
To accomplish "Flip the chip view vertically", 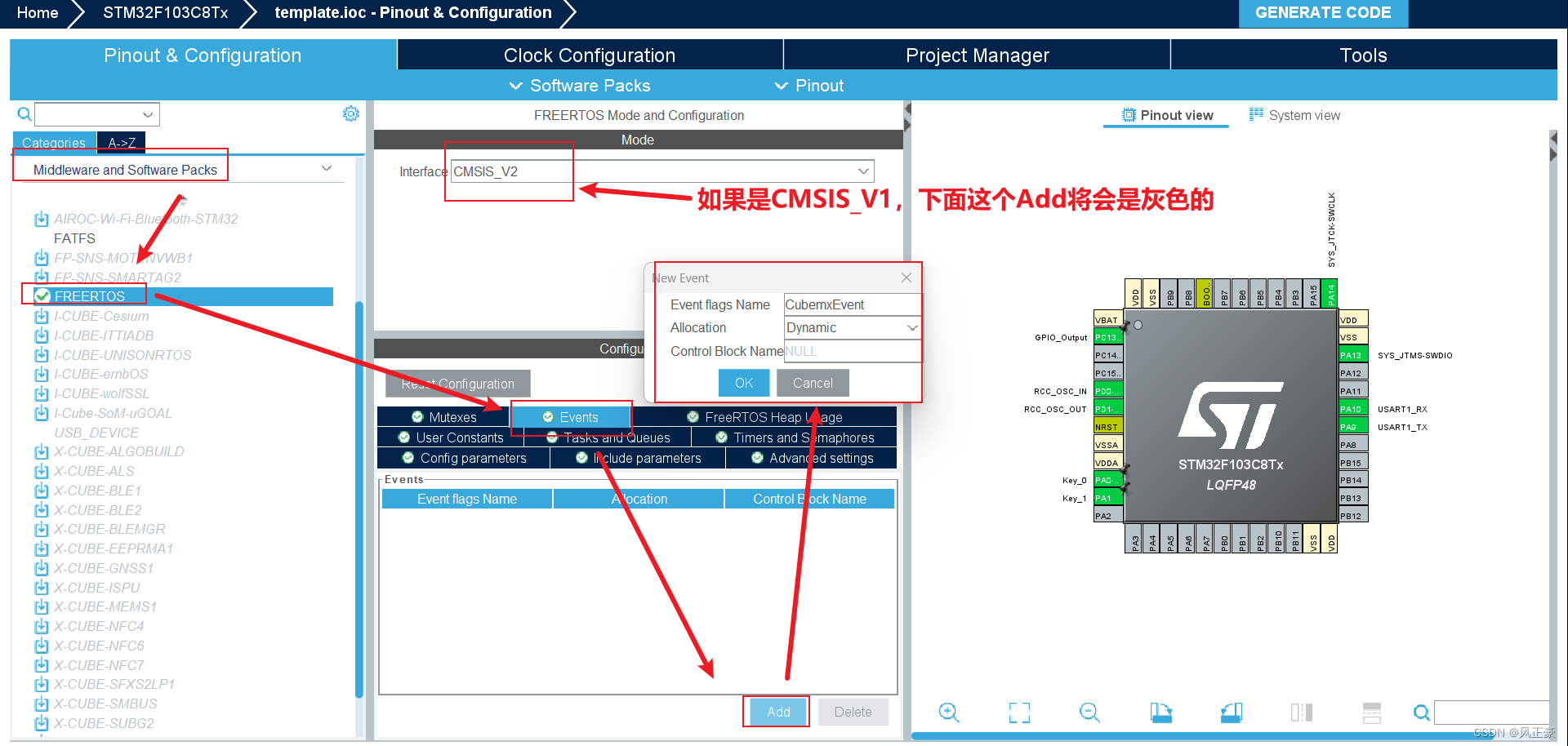I will (1372, 713).
